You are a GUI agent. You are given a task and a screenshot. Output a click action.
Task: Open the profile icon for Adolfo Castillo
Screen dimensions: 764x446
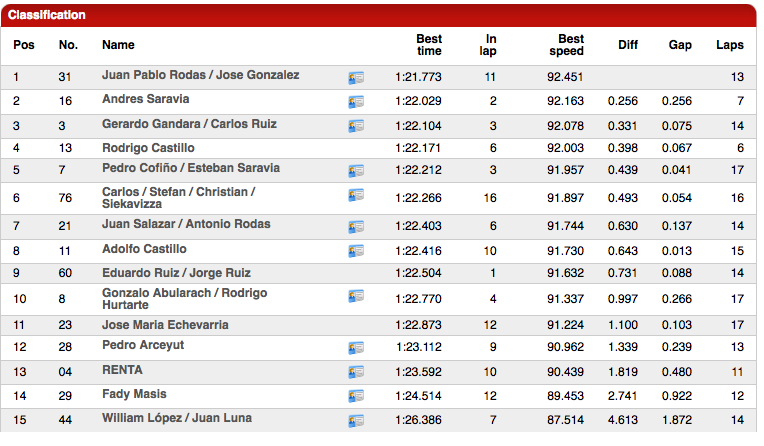point(356,250)
